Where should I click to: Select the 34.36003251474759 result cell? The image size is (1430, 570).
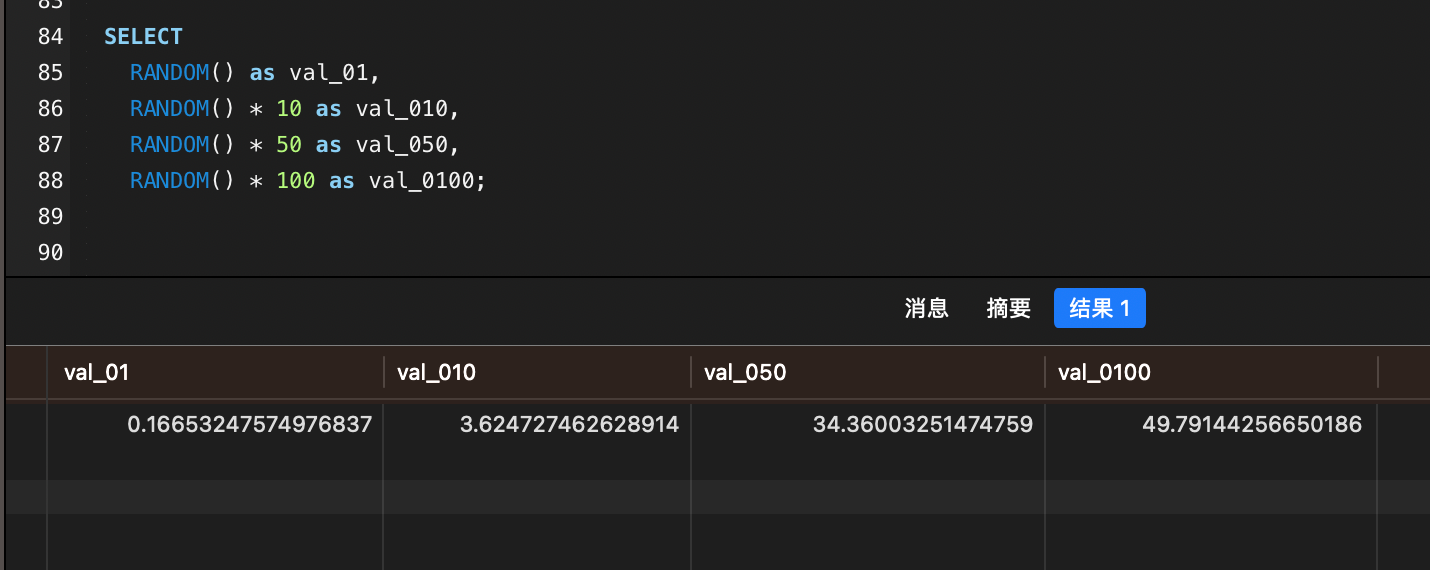tap(922, 425)
